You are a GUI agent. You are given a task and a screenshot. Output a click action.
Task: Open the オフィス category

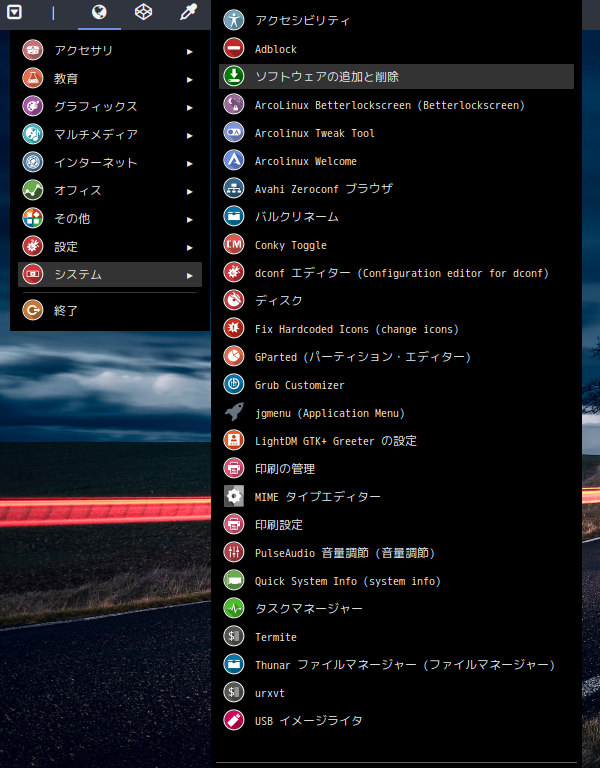pyautogui.click(x=110, y=191)
